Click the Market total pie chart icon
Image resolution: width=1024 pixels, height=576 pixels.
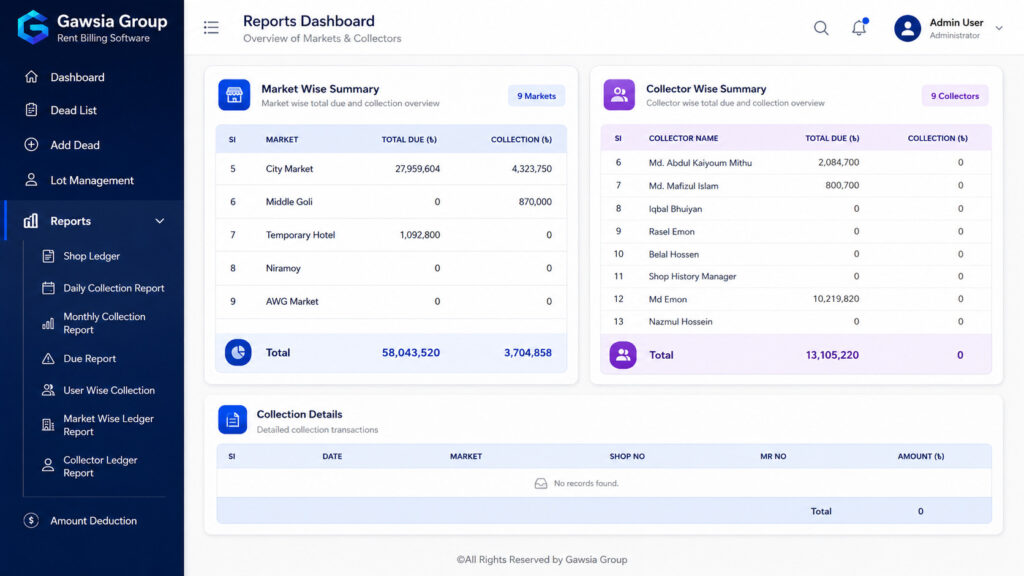click(x=238, y=352)
